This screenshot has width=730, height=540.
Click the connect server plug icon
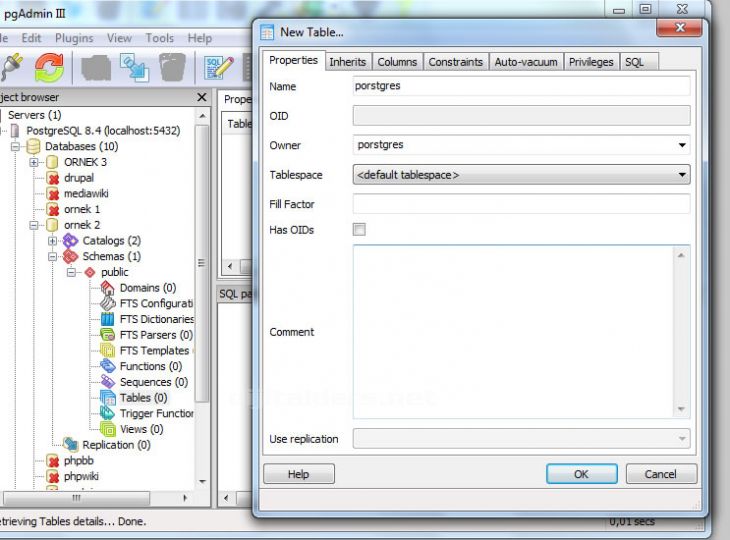point(11,68)
